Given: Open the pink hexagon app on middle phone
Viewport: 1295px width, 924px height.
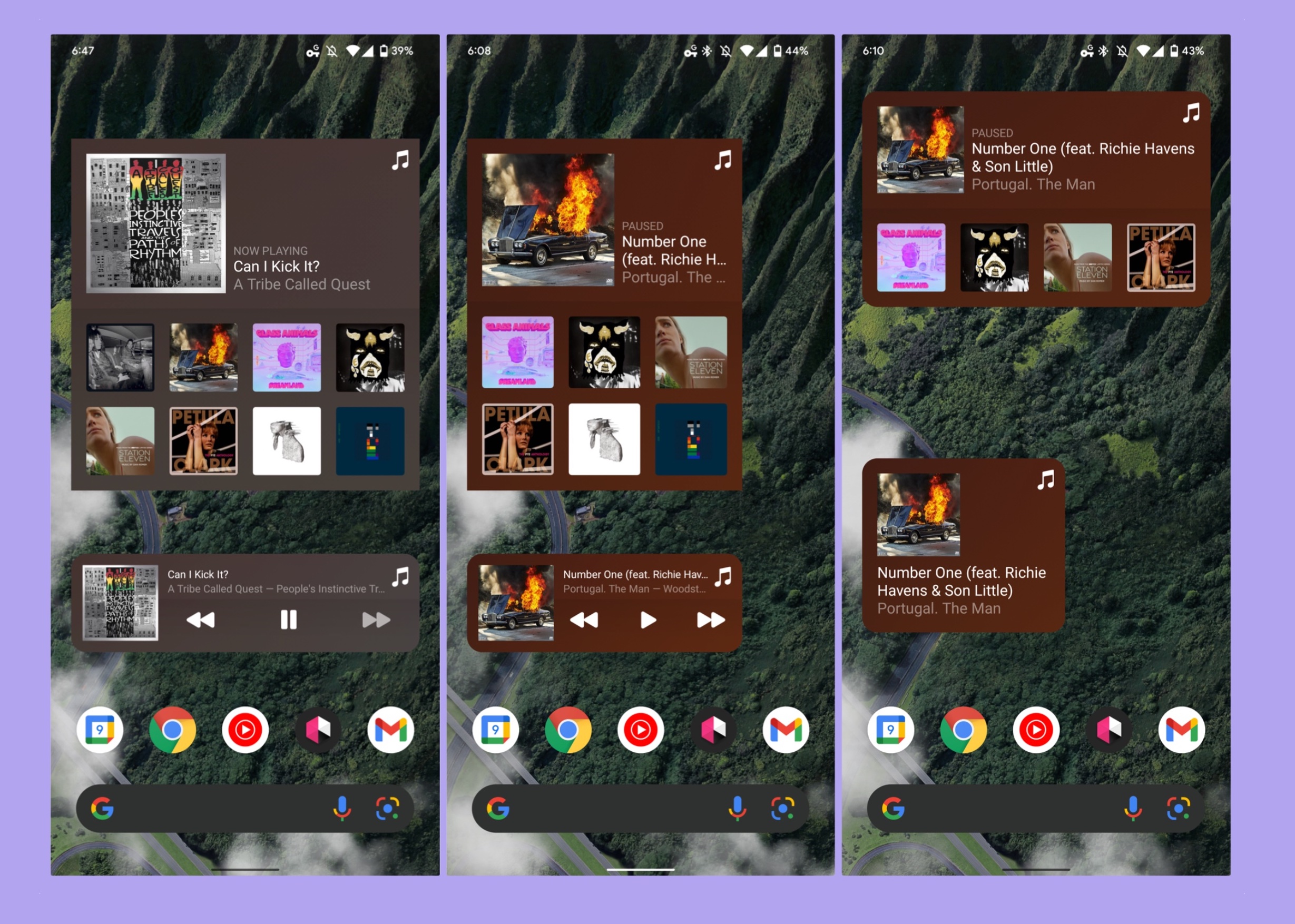Looking at the screenshot, I should pos(713,730).
